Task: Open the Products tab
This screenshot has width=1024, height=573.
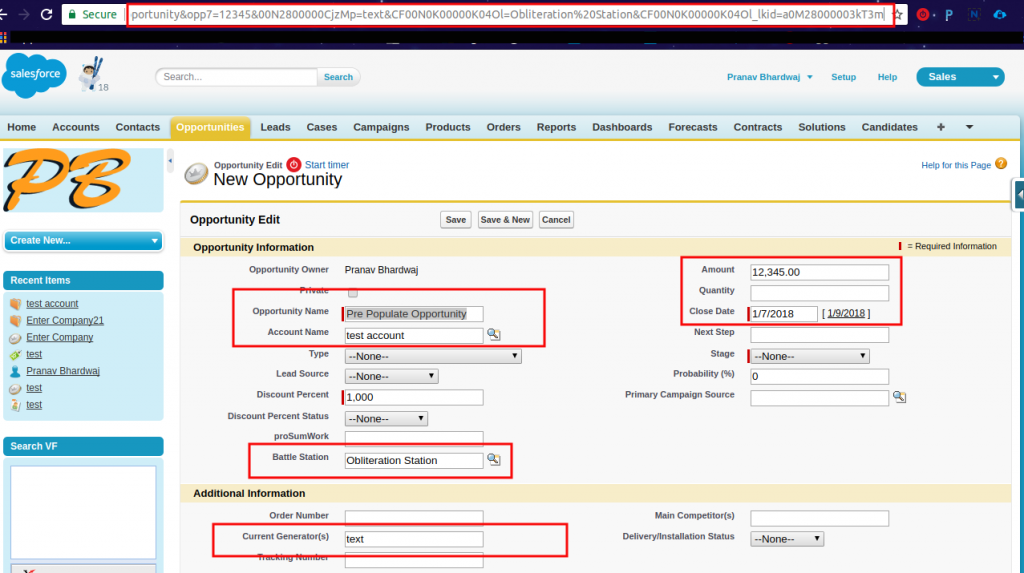Action: click(x=448, y=127)
